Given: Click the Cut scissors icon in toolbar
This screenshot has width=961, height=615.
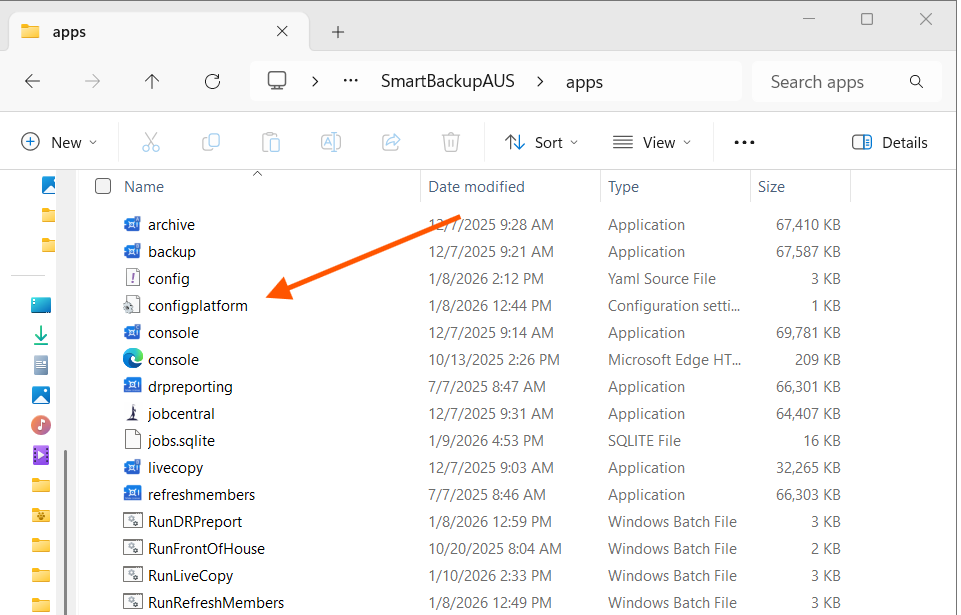Looking at the screenshot, I should pos(151,142).
